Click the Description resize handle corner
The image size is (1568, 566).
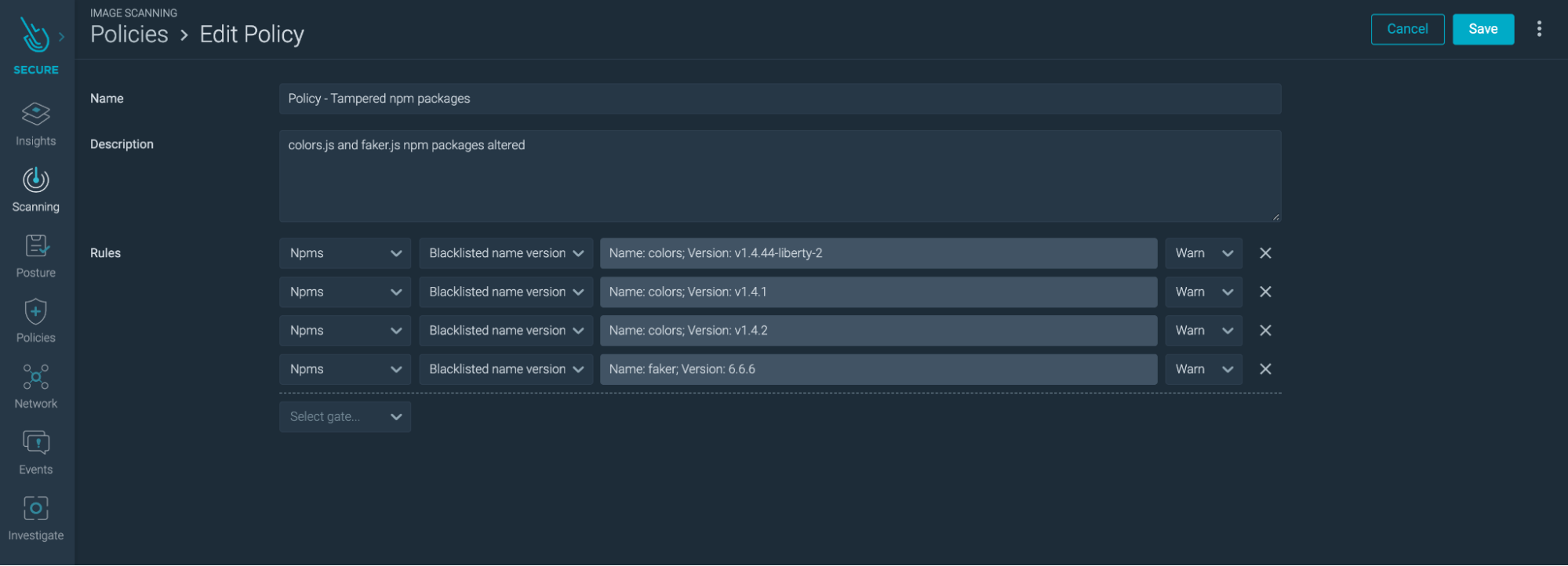pos(1276,217)
